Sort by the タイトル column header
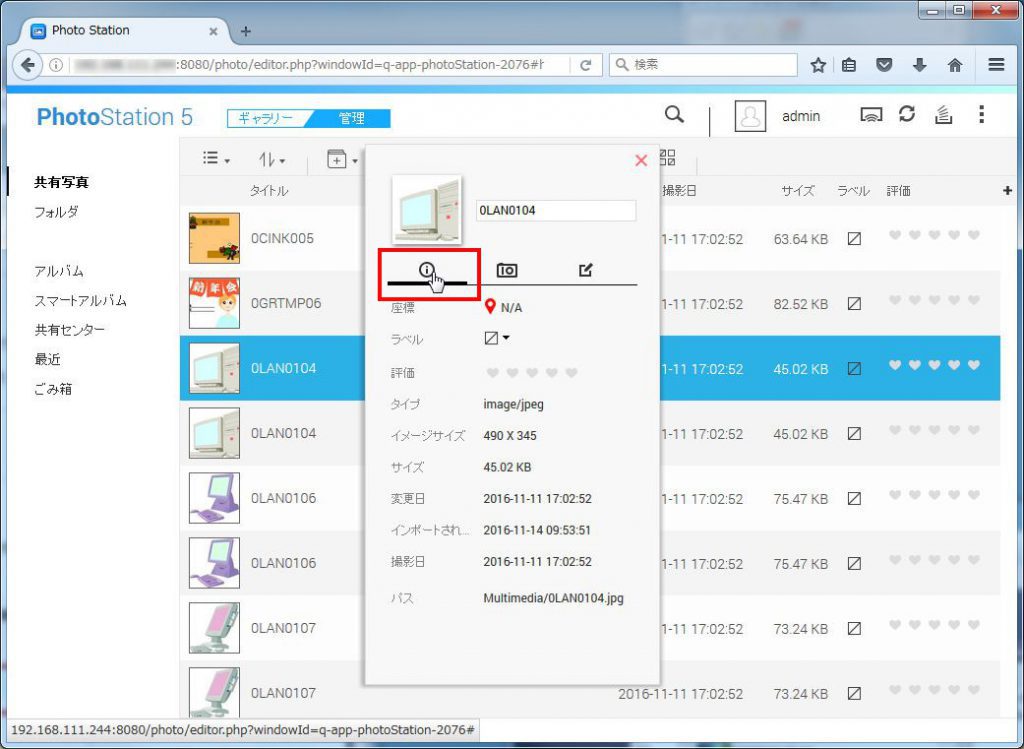 click(268, 191)
